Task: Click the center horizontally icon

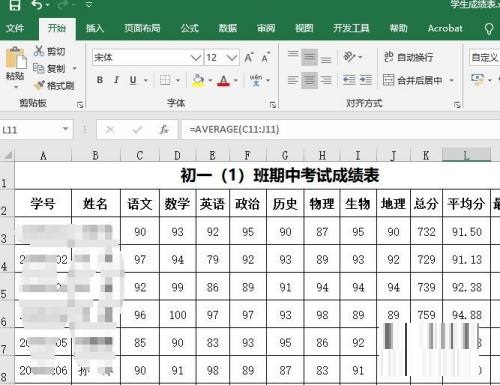Action: [309, 80]
